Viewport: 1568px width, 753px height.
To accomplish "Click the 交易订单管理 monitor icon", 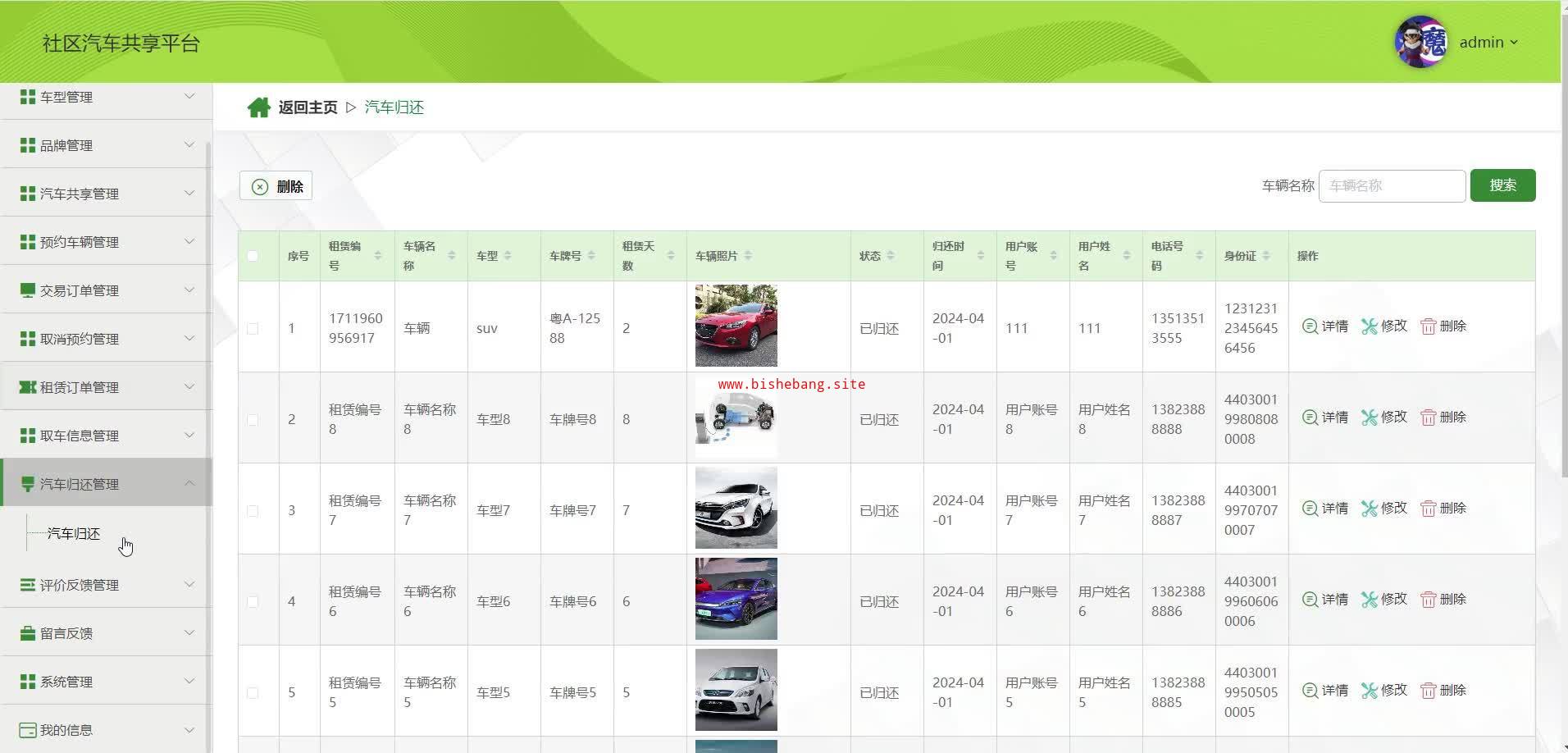I will tap(28, 290).
